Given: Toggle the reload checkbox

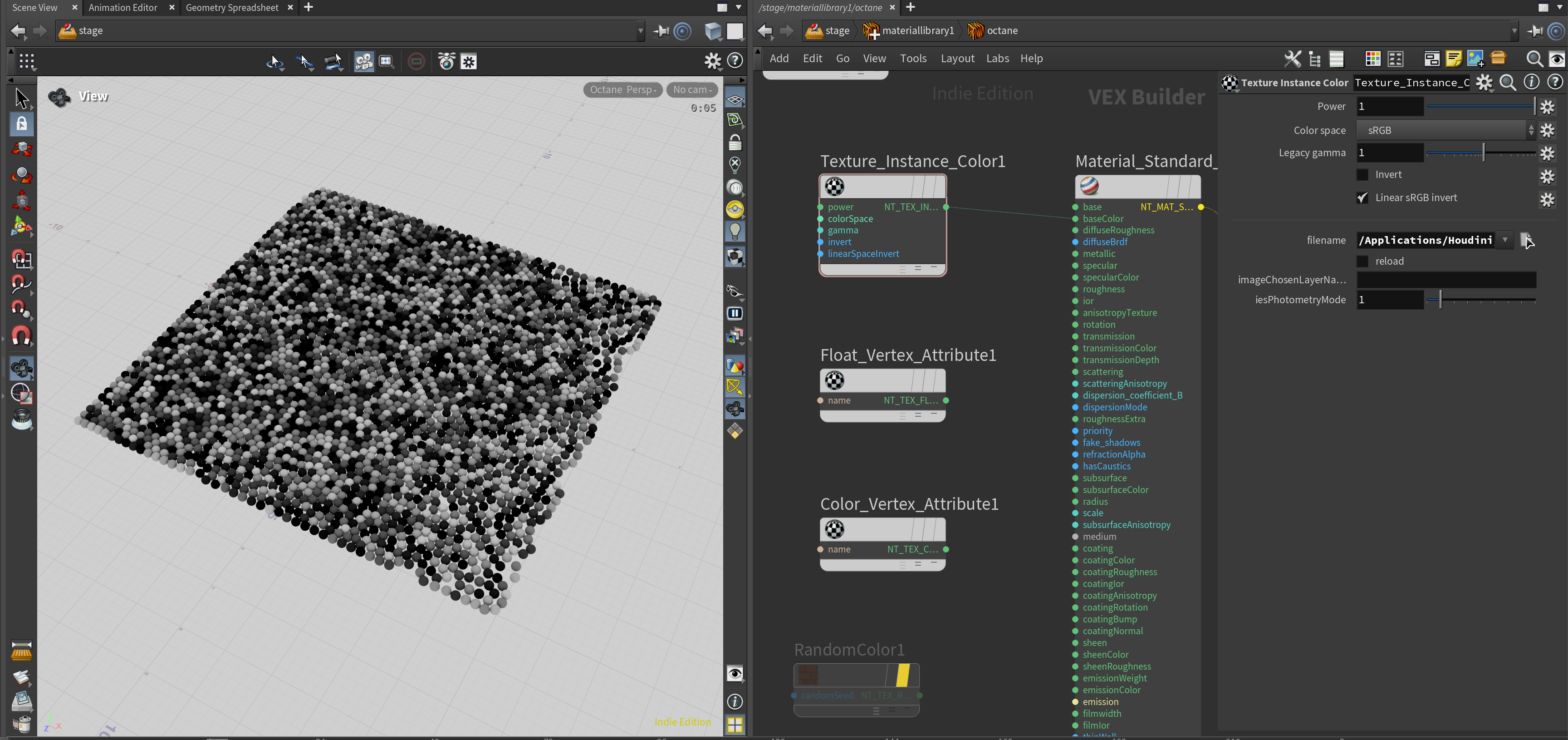Looking at the screenshot, I should 1363,261.
